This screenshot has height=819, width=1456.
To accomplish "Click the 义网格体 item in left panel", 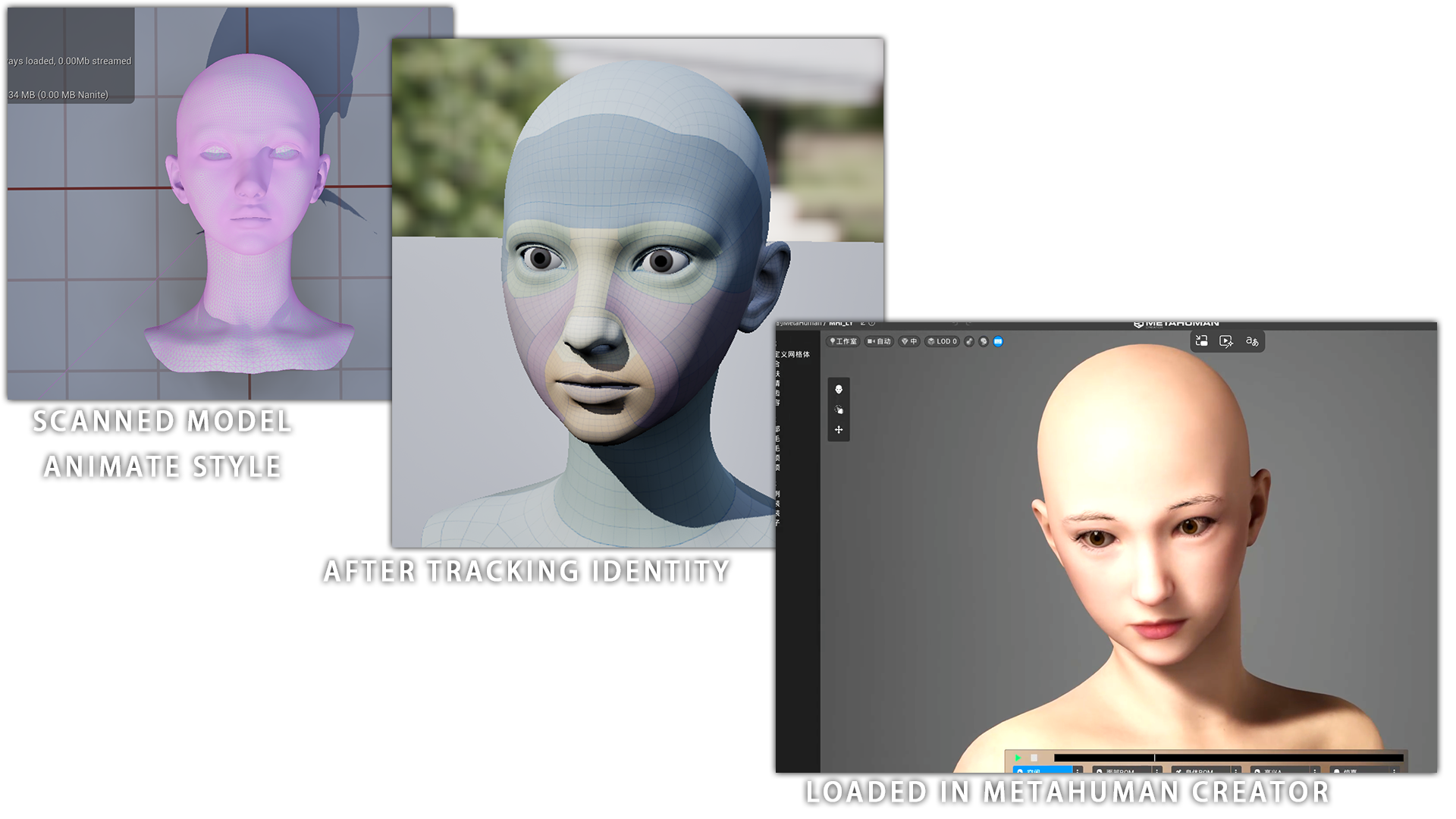I will point(793,354).
